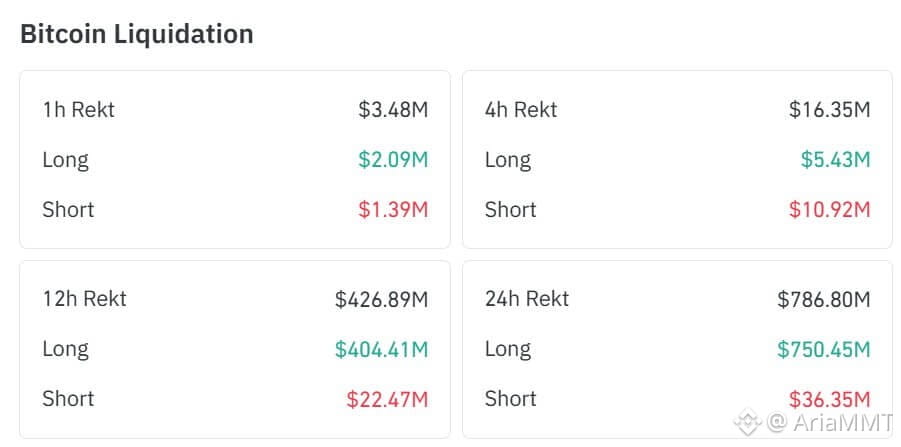
Task: Click the 12h Rekt total $426.89M
Action: [381, 298]
